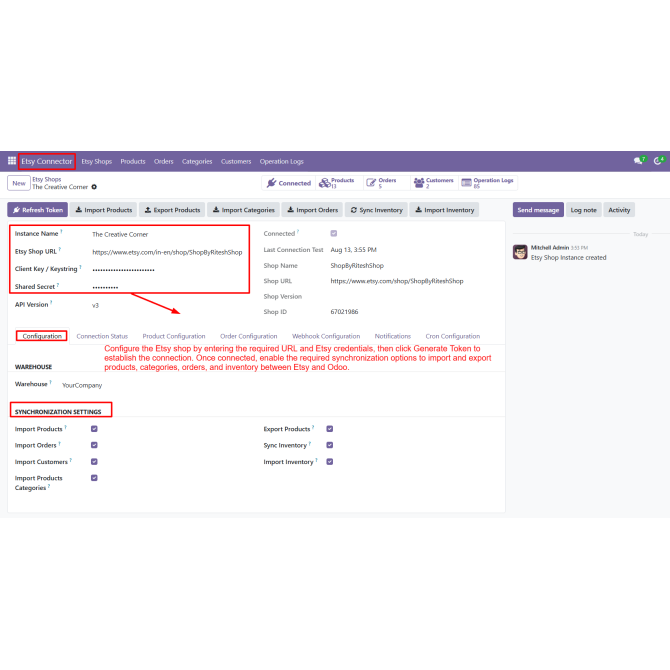Click the Instance Name field
The width and height of the screenshot is (670, 670).
[x=169, y=234]
